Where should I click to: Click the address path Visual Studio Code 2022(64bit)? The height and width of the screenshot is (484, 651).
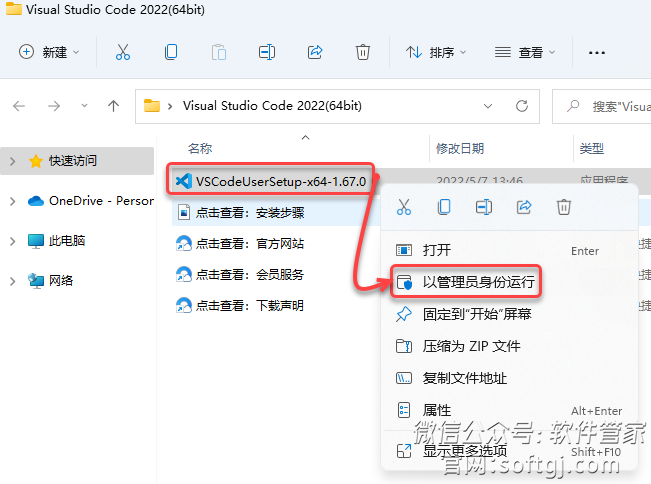coord(272,106)
